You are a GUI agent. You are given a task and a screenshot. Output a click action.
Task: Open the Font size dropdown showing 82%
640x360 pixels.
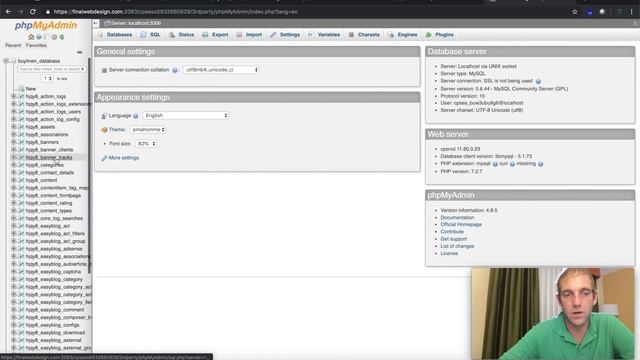pos(146,144)
